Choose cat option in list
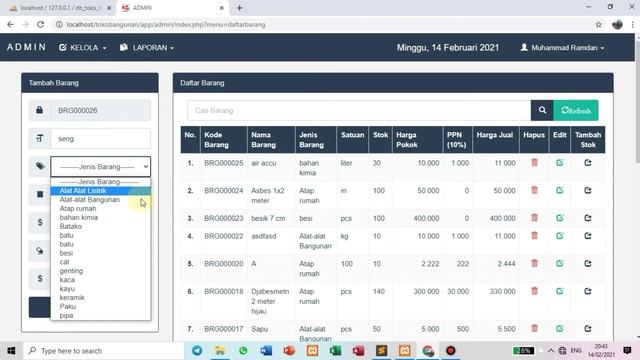This screenshot has width=640, height=360. pos(100,262)
